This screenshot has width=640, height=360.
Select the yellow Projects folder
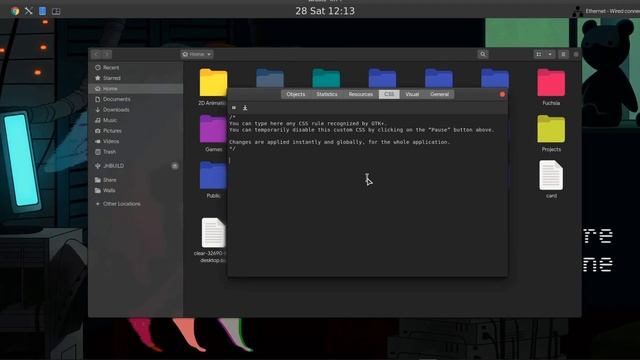[551, 129]
